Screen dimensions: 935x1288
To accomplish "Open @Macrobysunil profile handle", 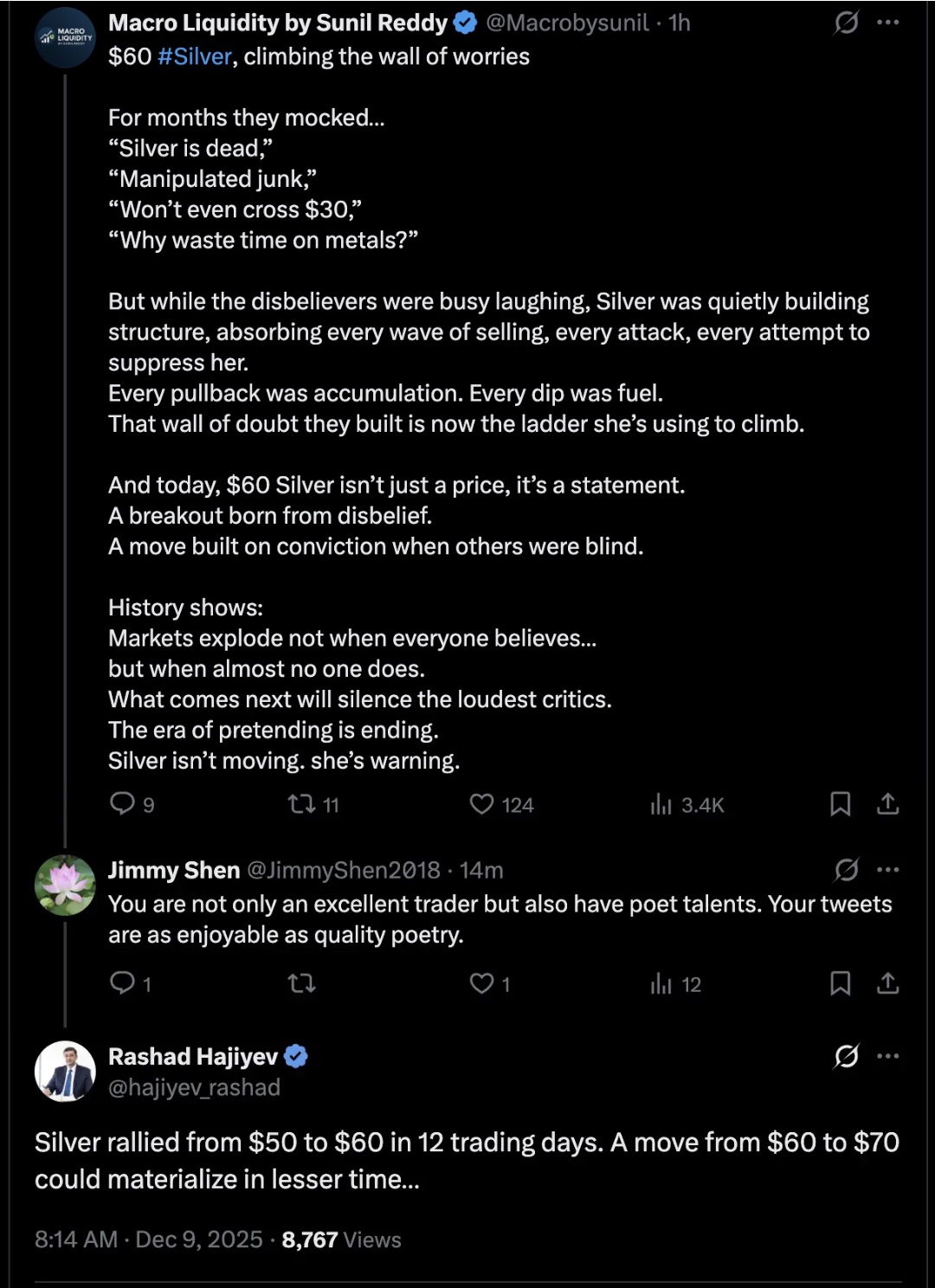I will click(x=567, y=23).
